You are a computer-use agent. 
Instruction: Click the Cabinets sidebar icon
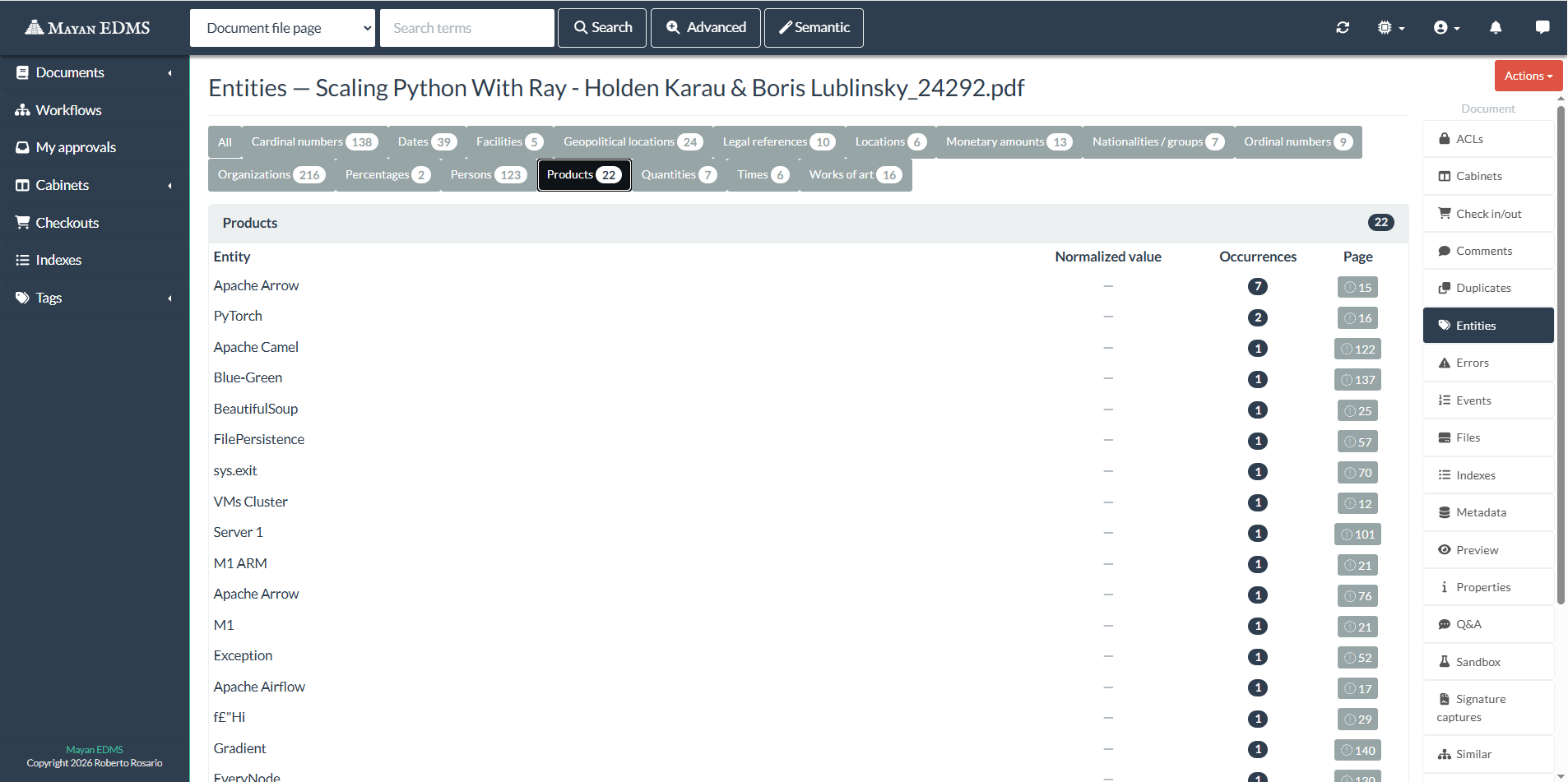22,185
